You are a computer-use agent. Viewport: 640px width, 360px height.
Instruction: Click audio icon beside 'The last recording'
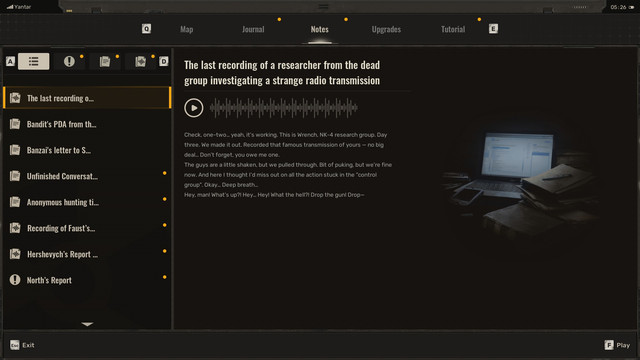[15, 98]
